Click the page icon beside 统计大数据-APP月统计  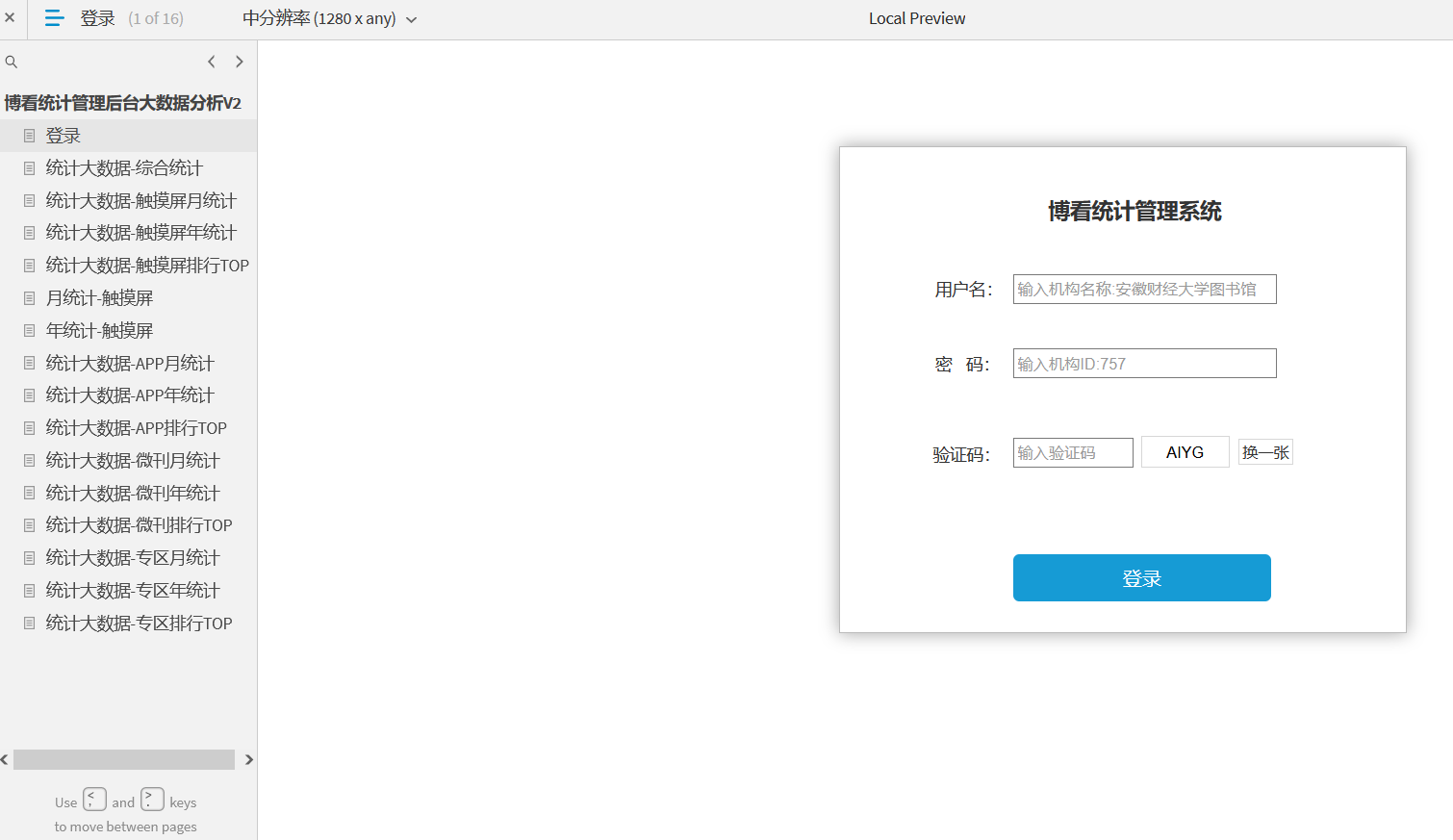coord(30,363)
